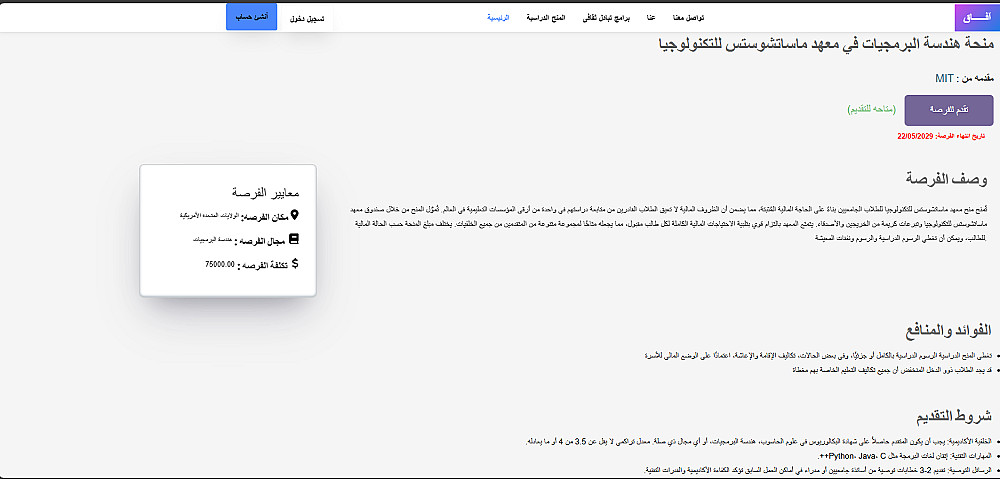The image size is (1000, 479).
Task: Click the cost value 75000.00
Action: click(x=220, y=263)
